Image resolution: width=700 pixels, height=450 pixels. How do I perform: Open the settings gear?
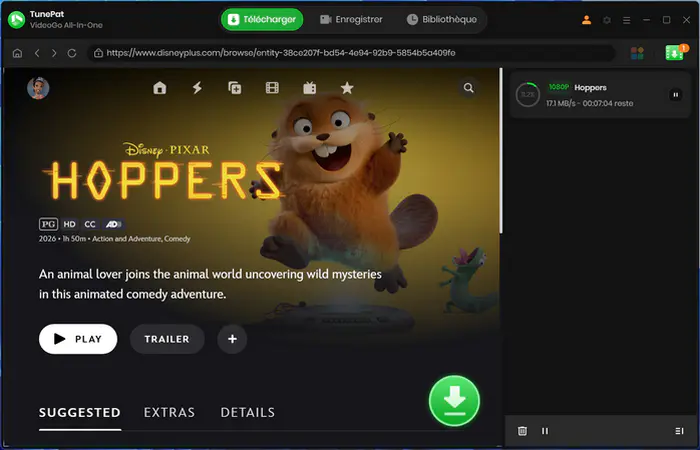(607, 20)
